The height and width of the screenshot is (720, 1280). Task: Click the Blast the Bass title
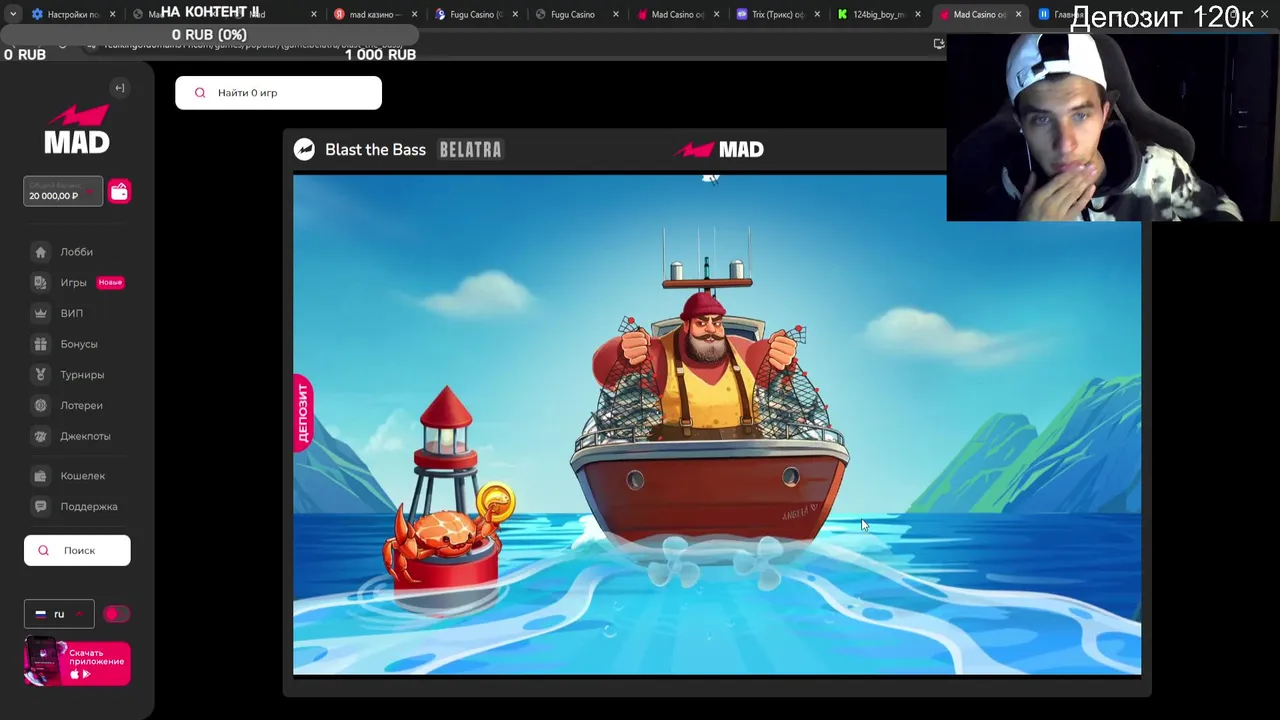click(x=375, y=150)
